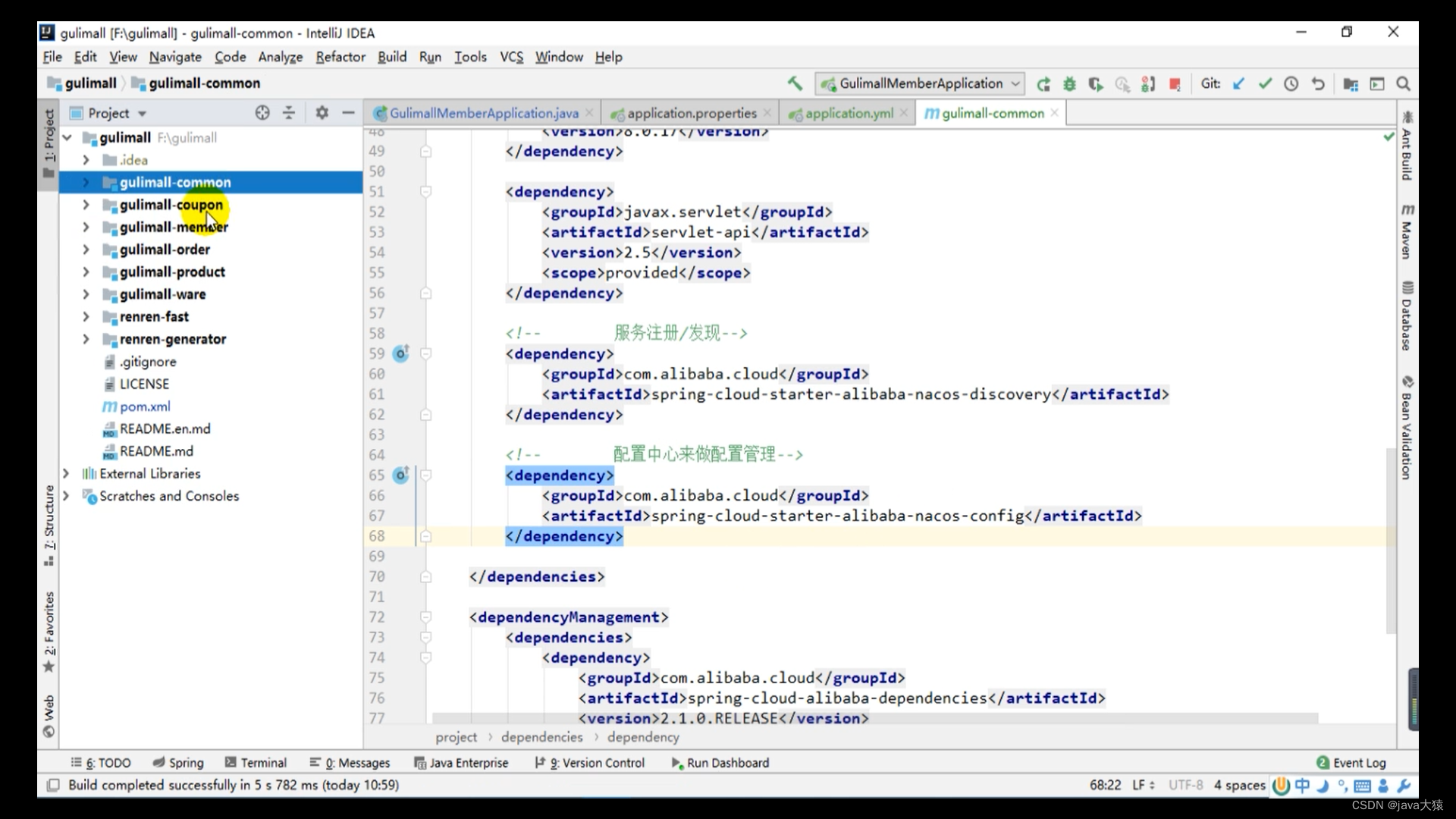This screenshot has height=819, width=1456.
Task: Toggle tool window quick-access status bar icon
Action: (x=53, y=785)
